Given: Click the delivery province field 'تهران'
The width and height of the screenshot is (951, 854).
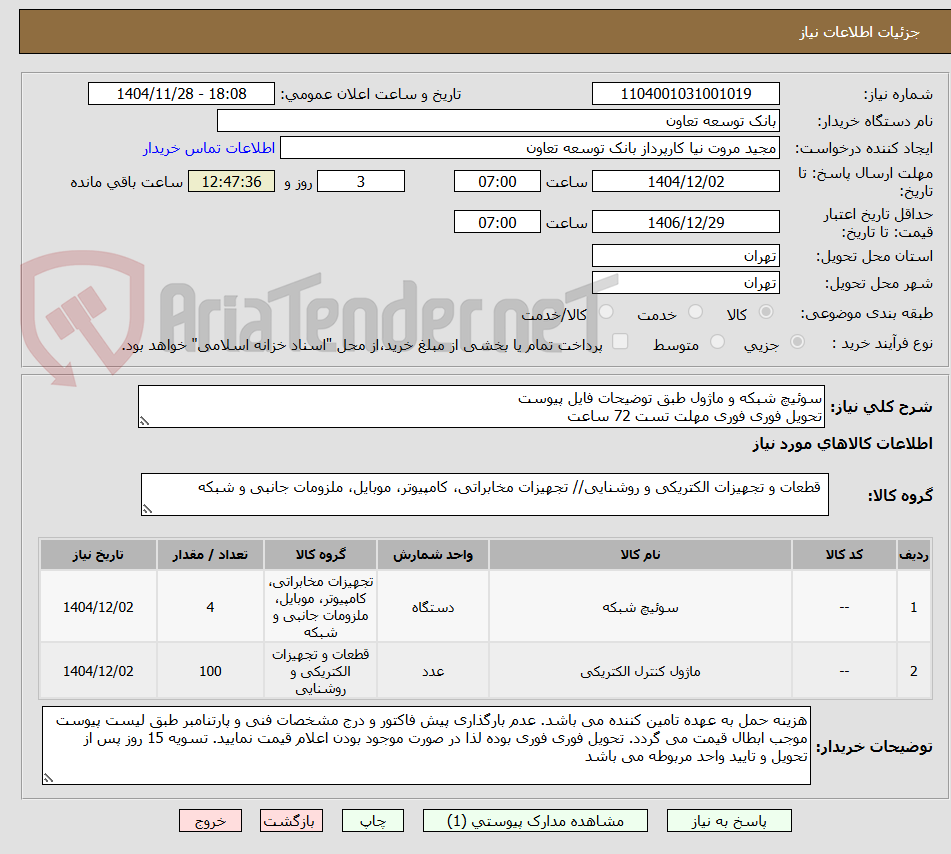Looking at the screenshot, I should [x=685, y=255].
